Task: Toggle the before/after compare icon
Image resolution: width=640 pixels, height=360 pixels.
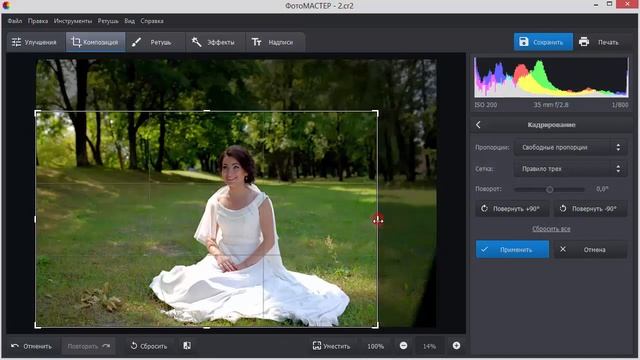Action: pyautogui.click(x=187, y=346)
